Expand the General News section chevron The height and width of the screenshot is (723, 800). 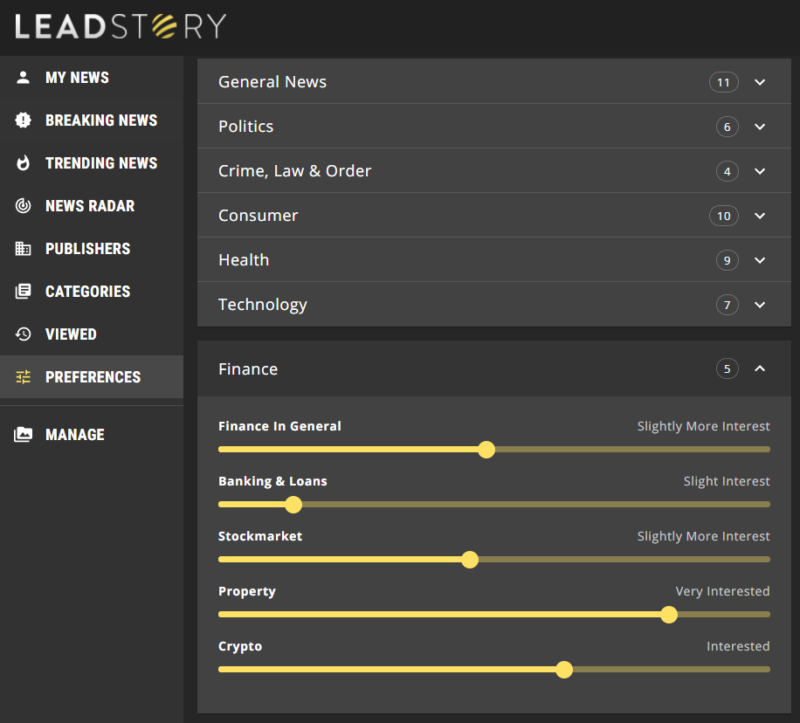coord(760,82)
